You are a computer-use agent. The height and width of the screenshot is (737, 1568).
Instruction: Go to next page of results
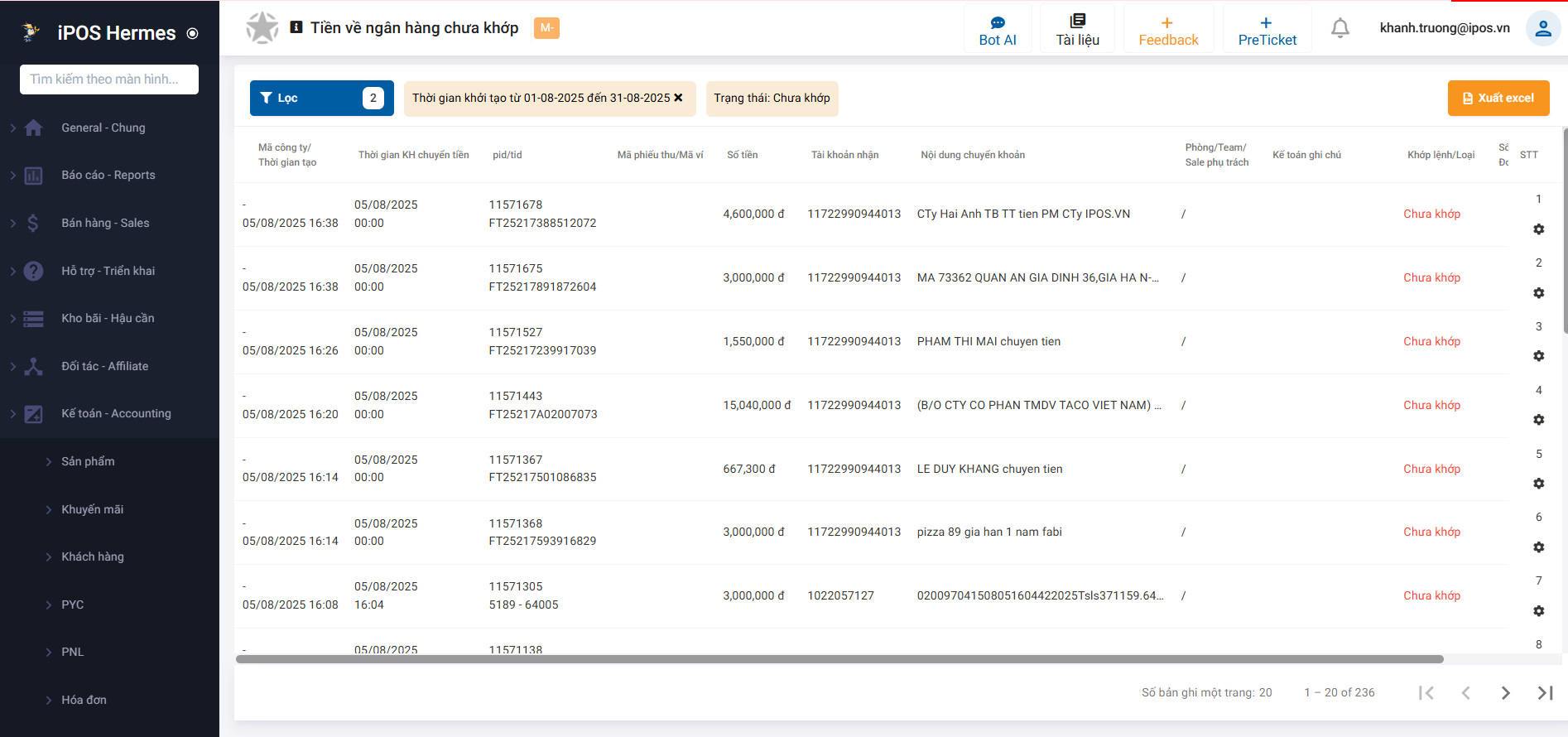click(x=1505, y=693)
